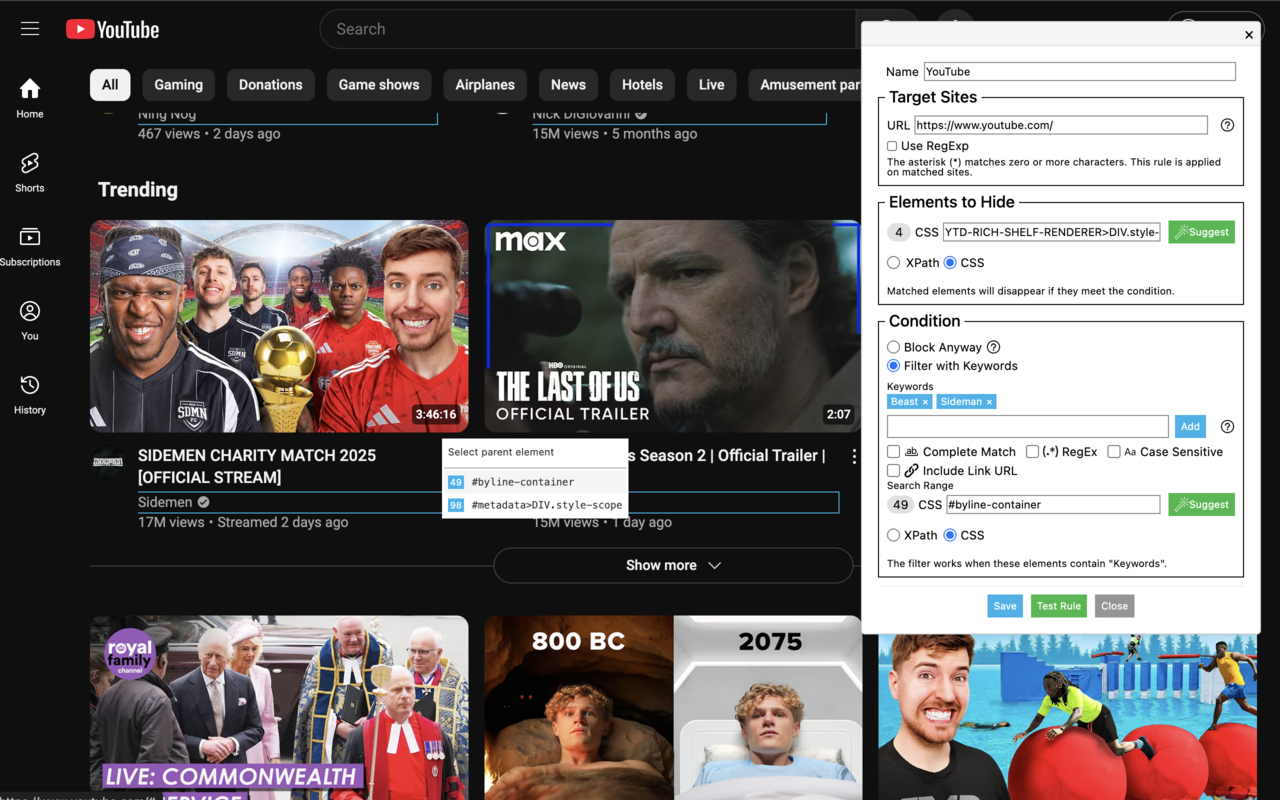Click the '17M views • Streamed 2 days ago' text
Viewport: 1280px width, 800px height.
point(243,522)
